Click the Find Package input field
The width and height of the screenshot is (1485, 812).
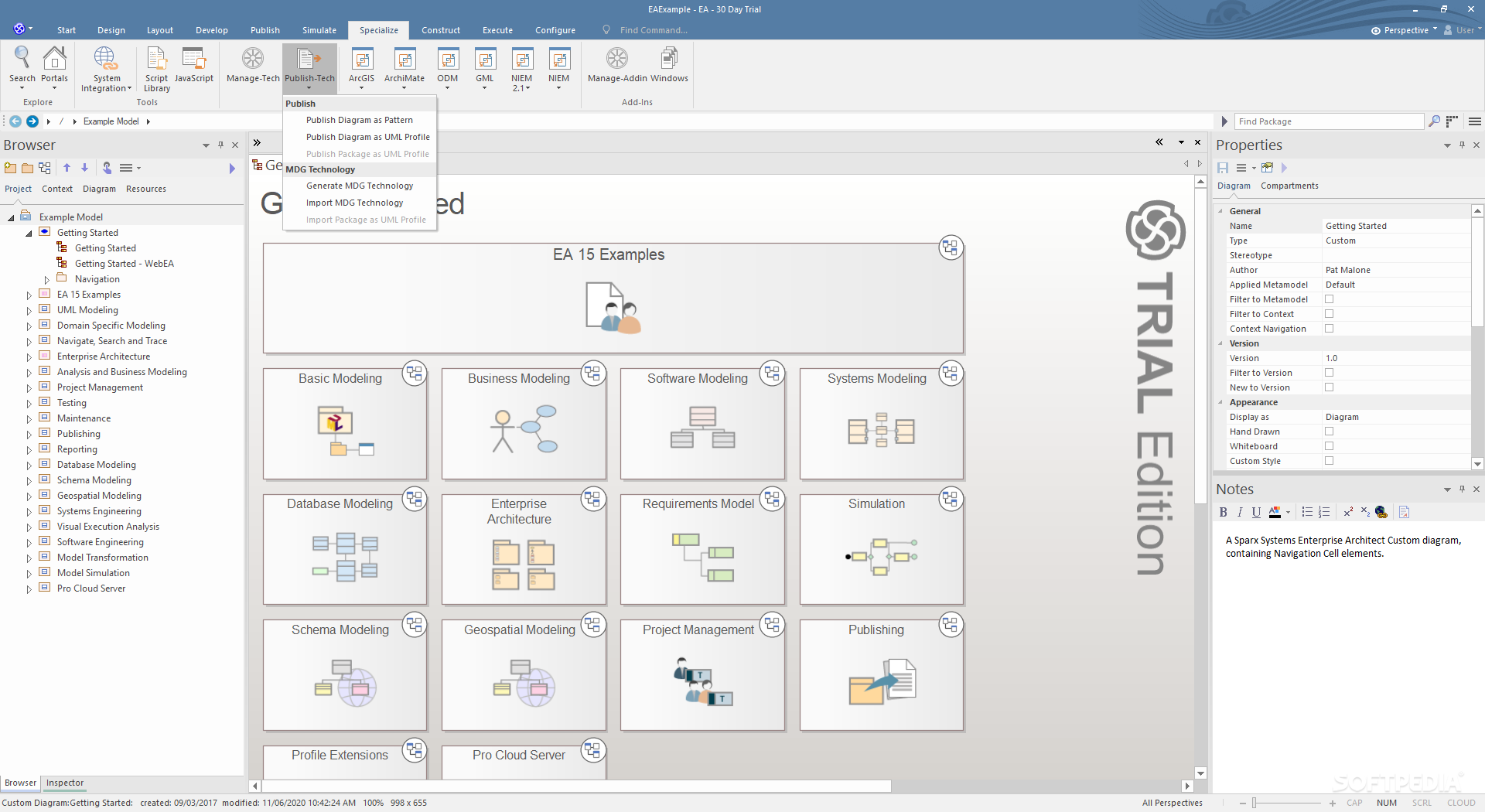pyautogui.click(x=1328, y=121)
